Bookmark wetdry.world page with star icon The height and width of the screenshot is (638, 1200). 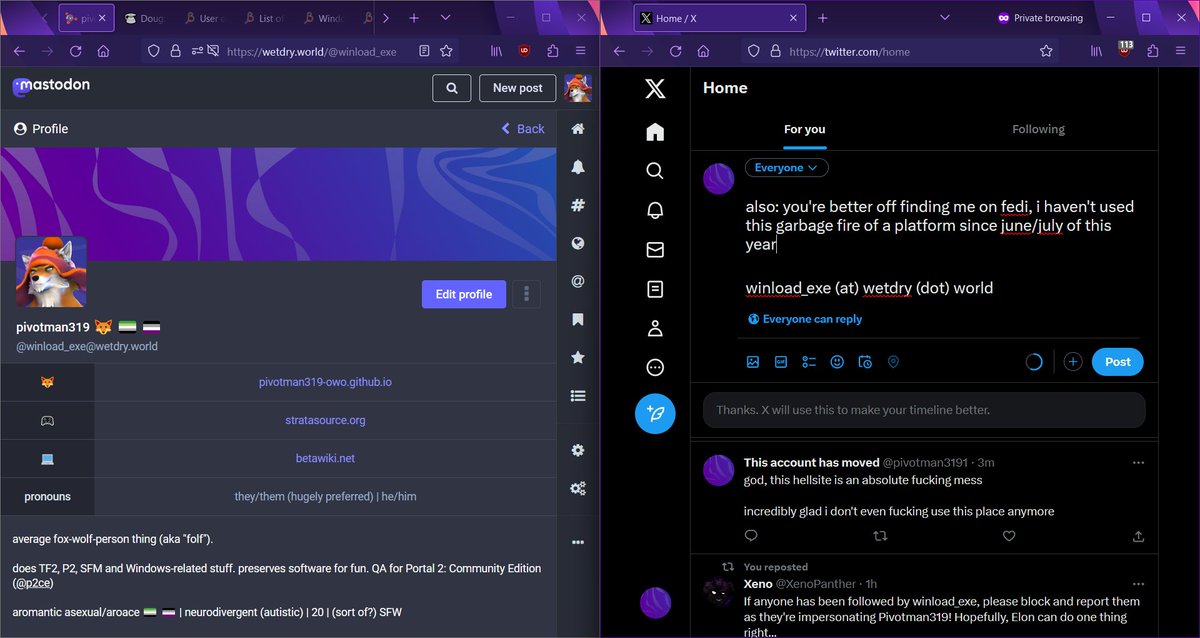point(446,51)
